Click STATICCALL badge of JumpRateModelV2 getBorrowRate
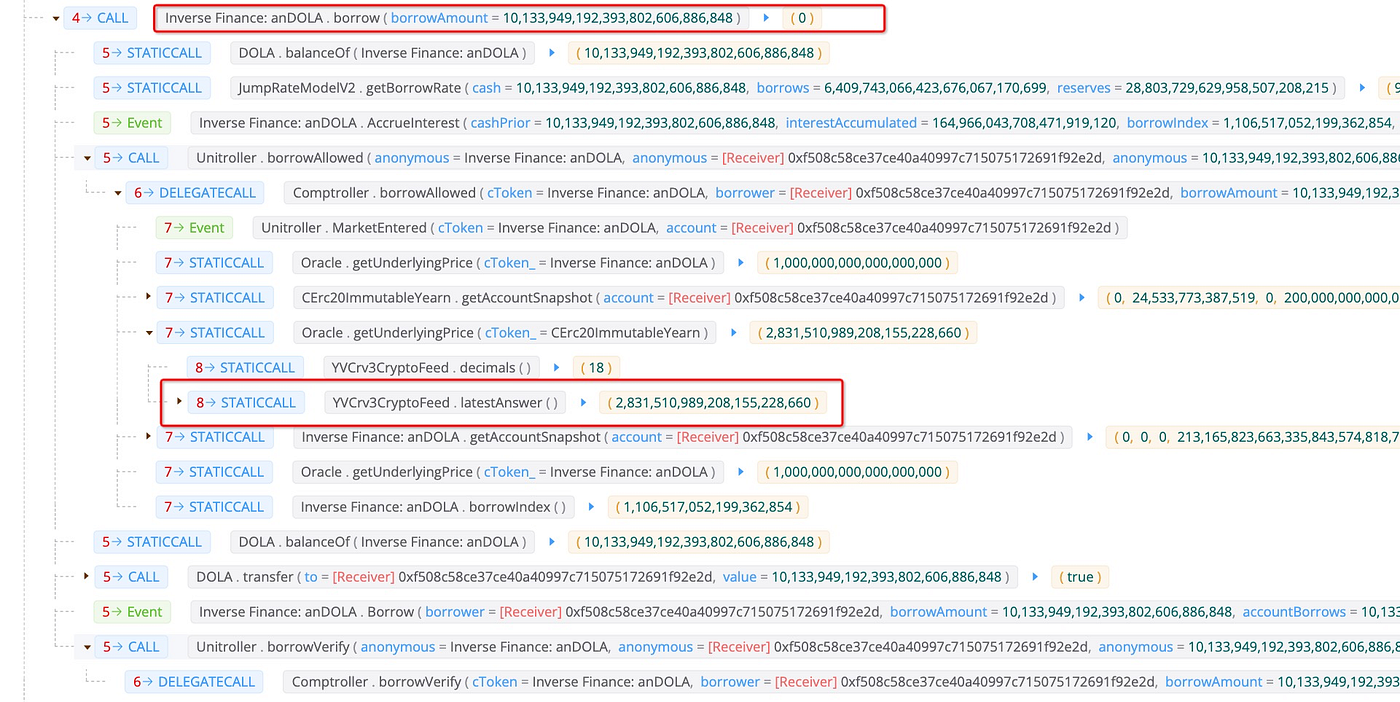The height and width of the screenshot is (702, 1400). tap(152, 88)
